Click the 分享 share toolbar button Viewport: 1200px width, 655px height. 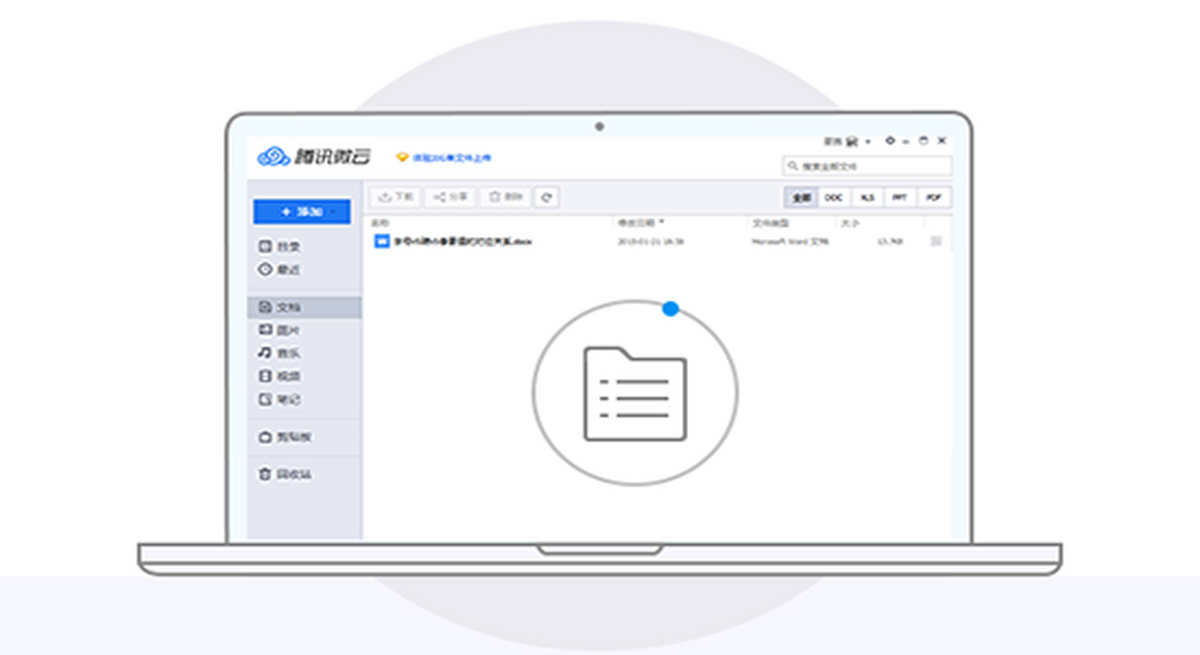point(452,197)
